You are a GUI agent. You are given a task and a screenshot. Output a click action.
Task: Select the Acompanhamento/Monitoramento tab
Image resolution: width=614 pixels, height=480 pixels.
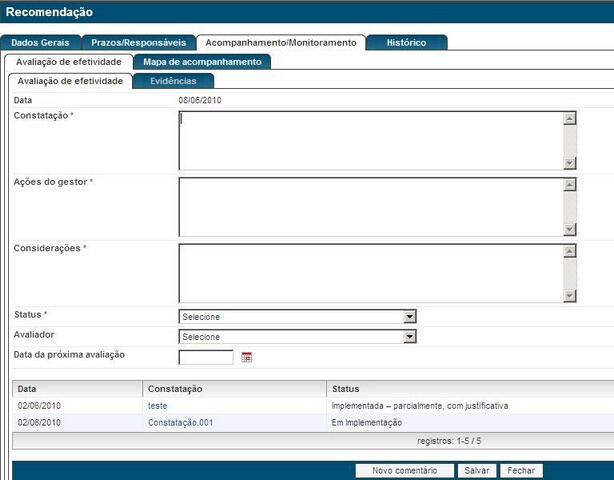tap(281, 43)
